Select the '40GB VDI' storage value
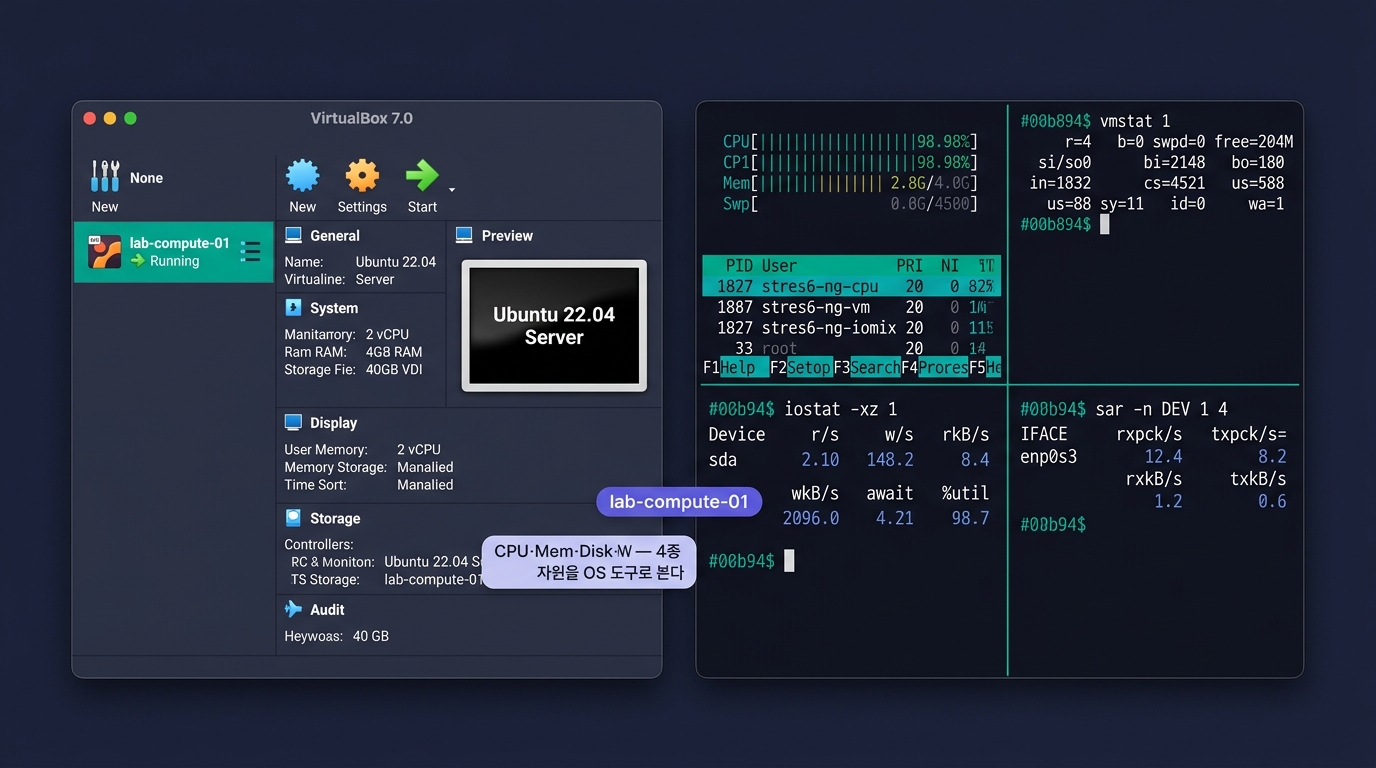Screen dimensions: 1376x768 point(394,370)
